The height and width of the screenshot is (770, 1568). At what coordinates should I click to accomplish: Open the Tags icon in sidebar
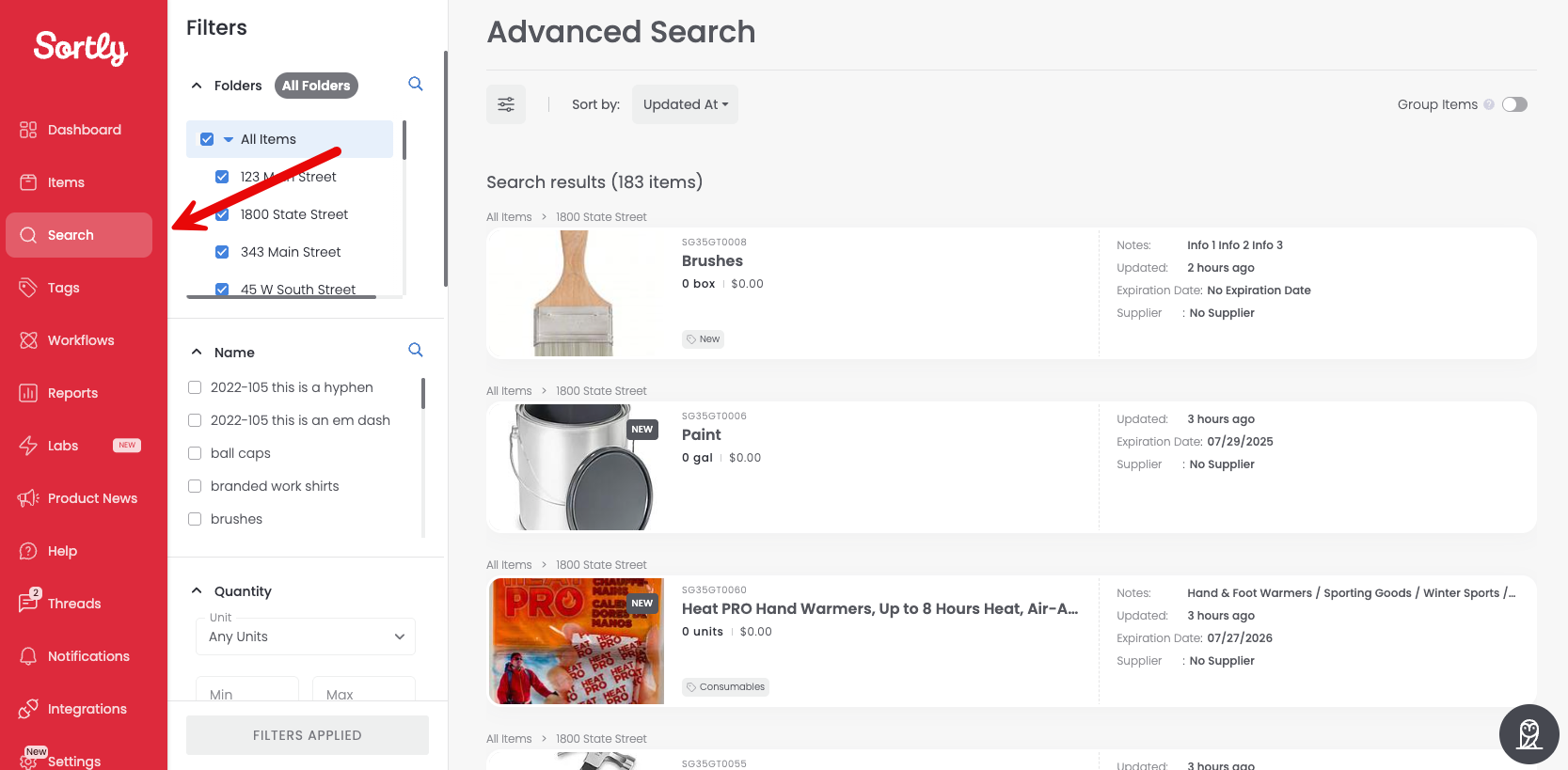pos(28,288)
